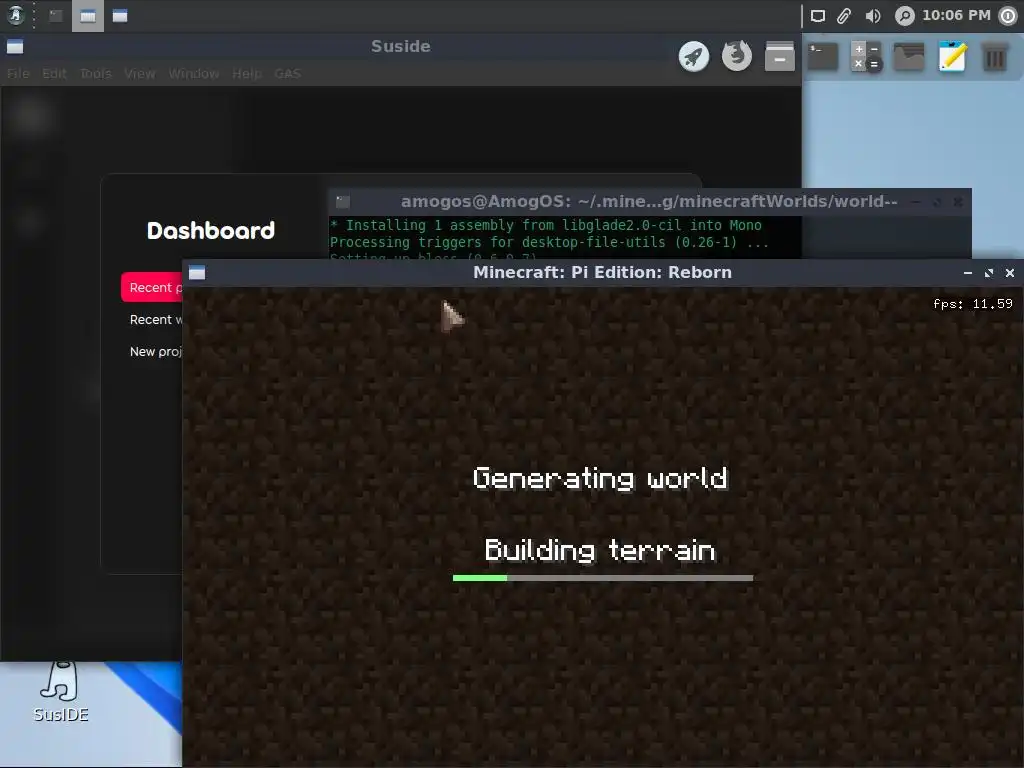Select the Recent projects tab in Dashboard
1024x768 pixels.
[152, 287]
